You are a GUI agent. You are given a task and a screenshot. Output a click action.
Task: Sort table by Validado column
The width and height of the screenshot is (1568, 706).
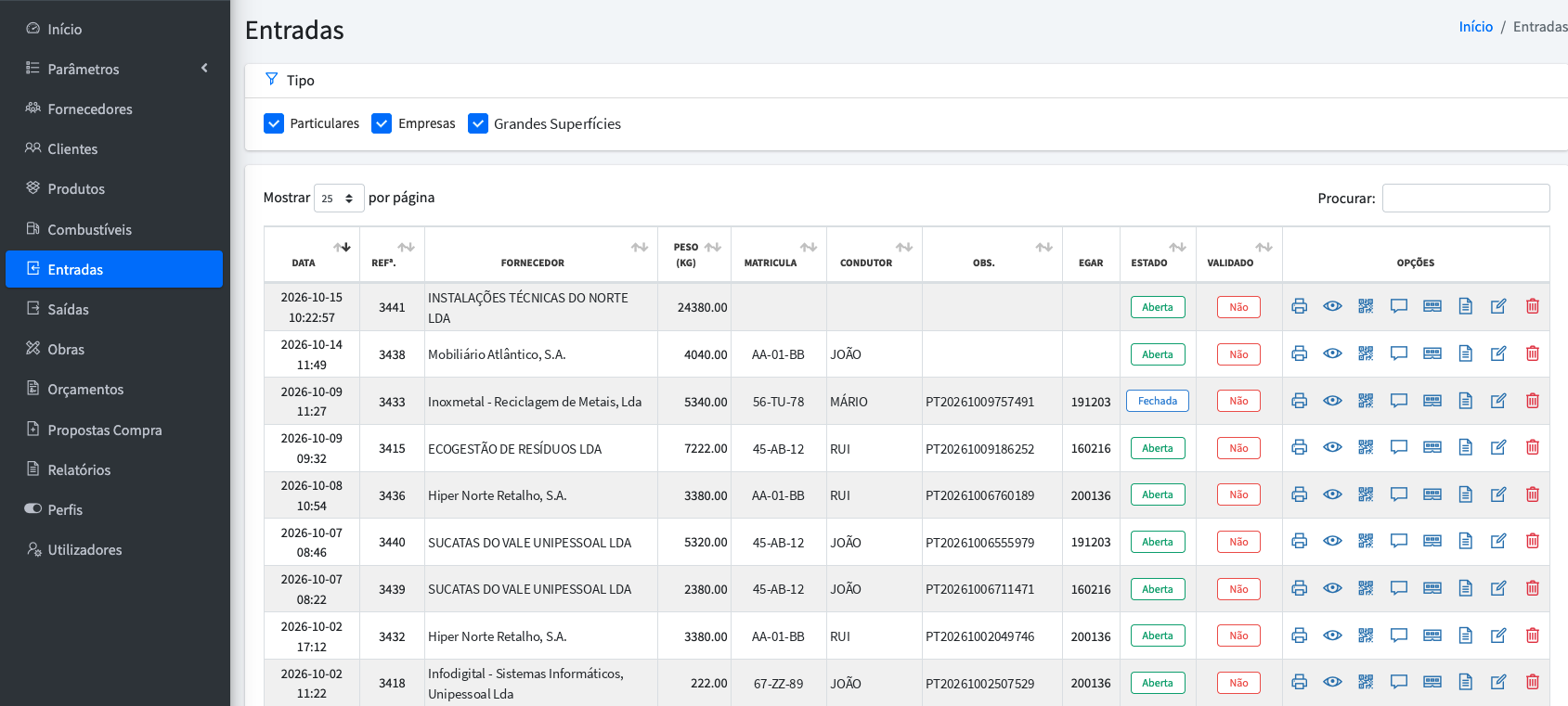[x=1239, y=254]
